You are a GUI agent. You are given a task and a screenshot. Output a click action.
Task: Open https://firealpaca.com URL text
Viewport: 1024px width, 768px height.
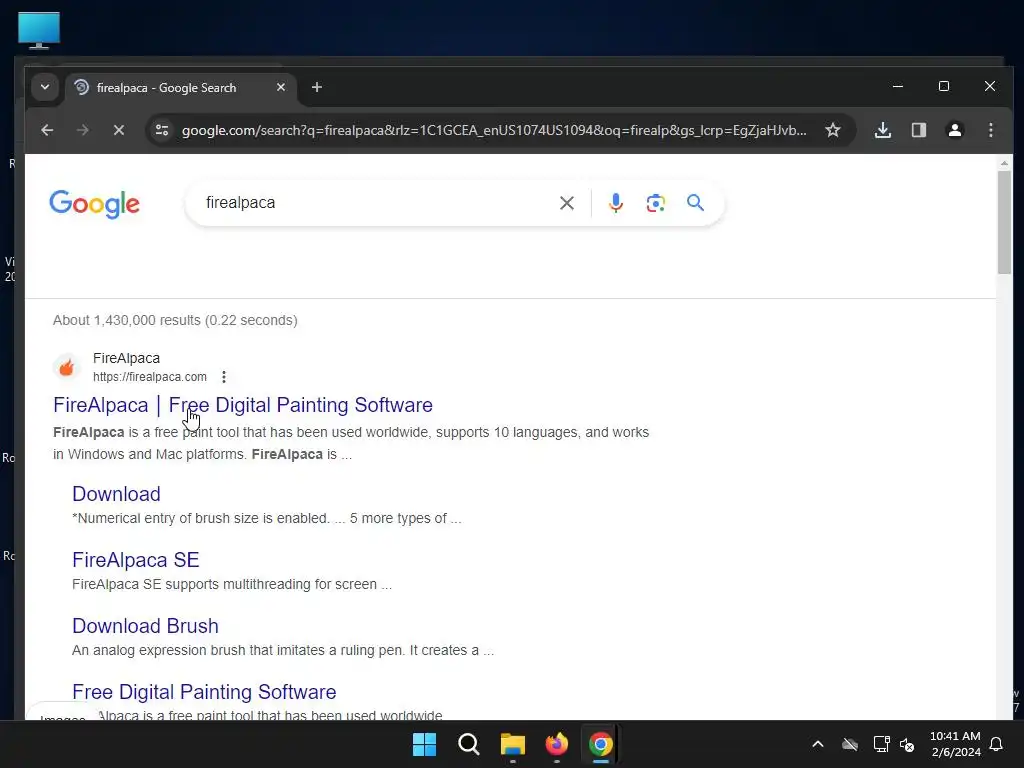[x=150, y=377]
